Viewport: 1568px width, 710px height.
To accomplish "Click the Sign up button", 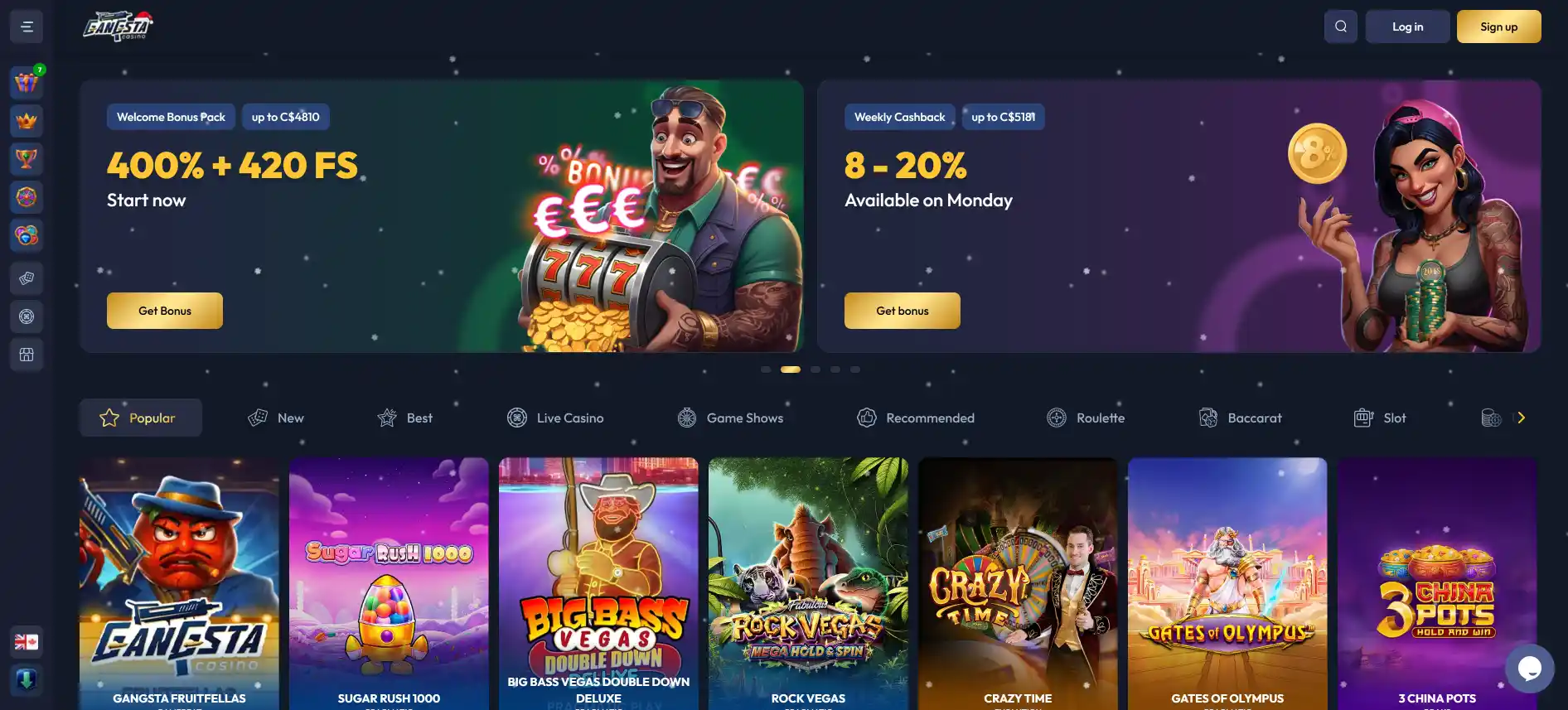I will 1499,27.
